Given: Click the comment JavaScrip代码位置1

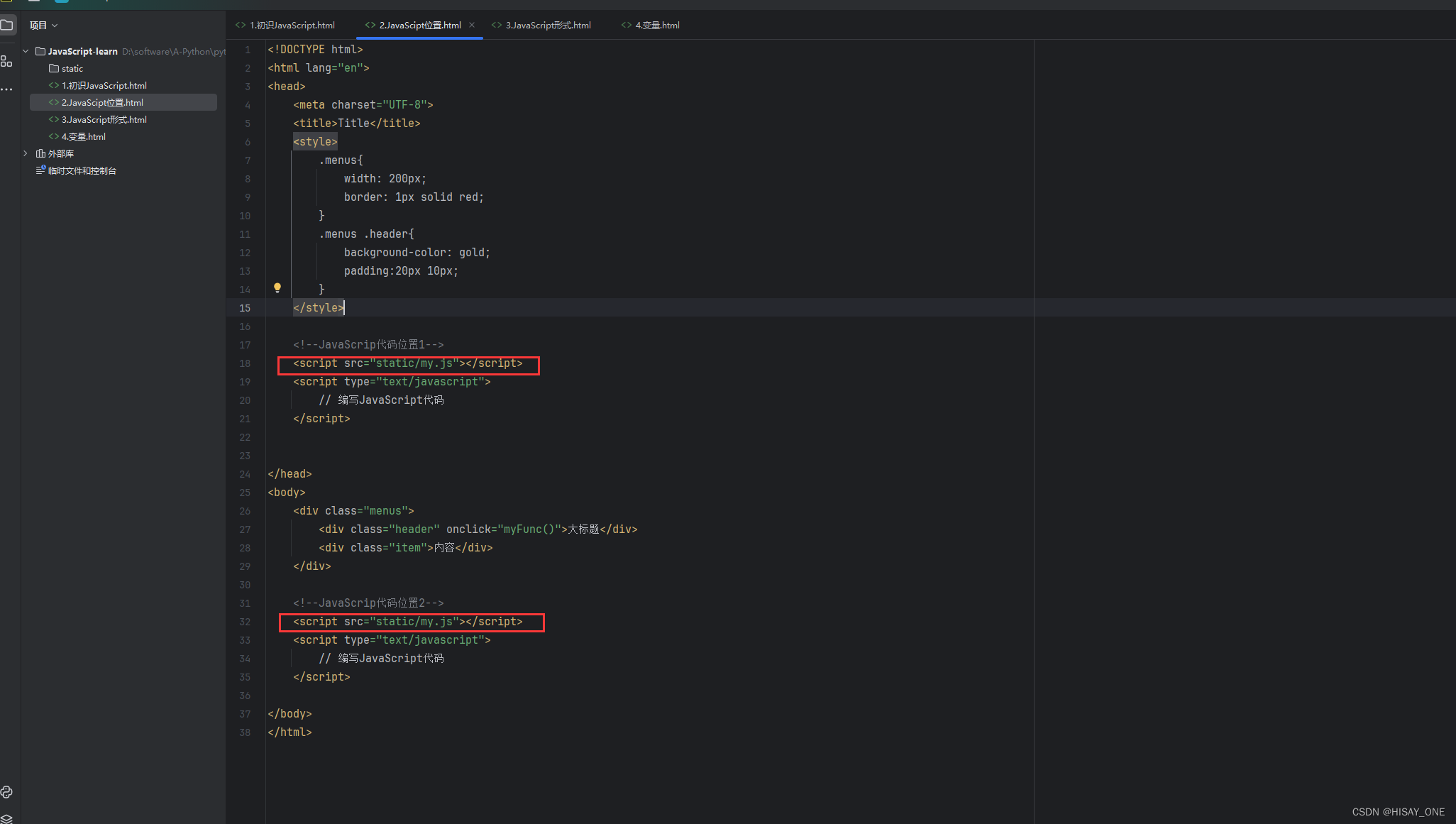Looking at the screenshot, I should click(368, 344).
